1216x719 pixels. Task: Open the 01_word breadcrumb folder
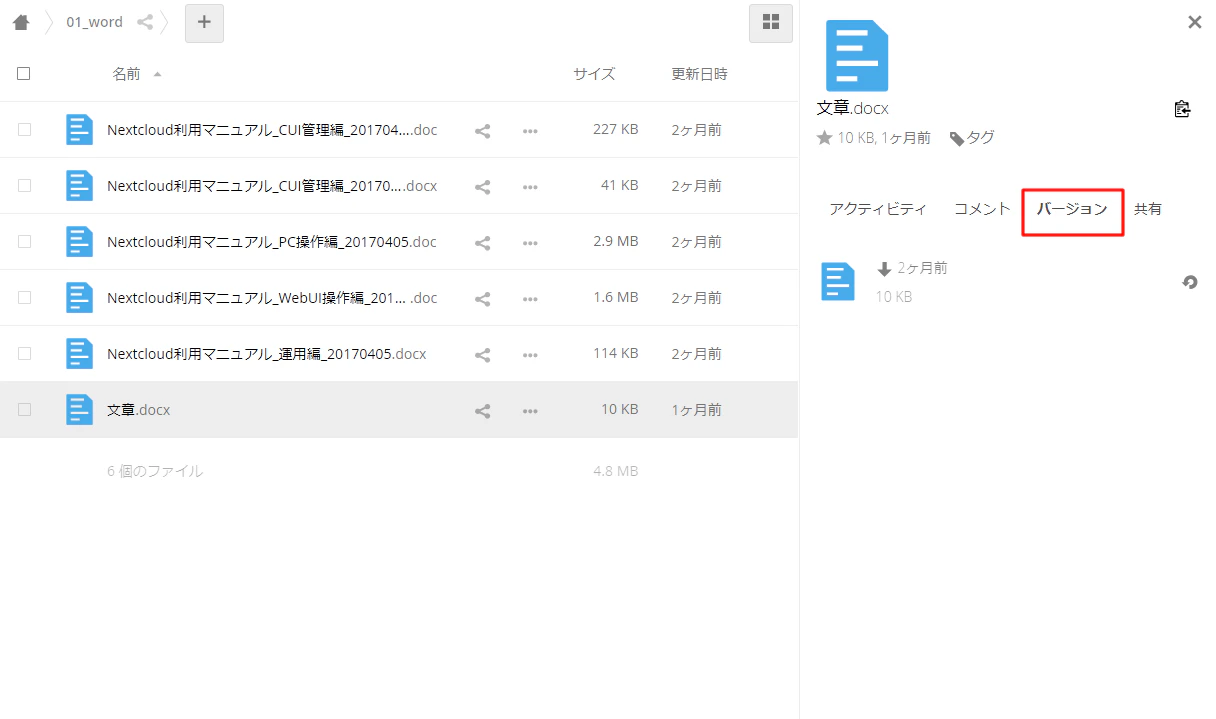(x=94, y=22)
